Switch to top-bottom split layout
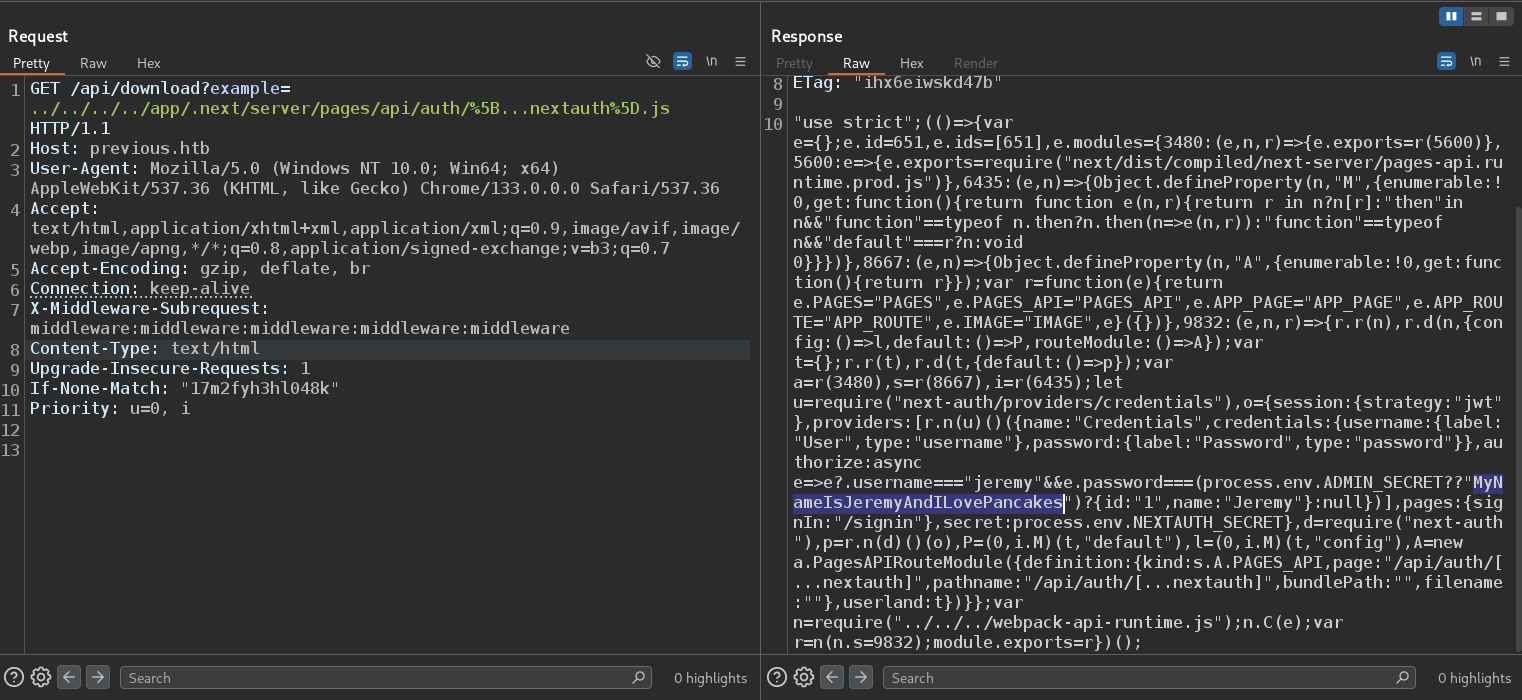The height and width of the screenshot is (700, 1522). coord(1476,16)
